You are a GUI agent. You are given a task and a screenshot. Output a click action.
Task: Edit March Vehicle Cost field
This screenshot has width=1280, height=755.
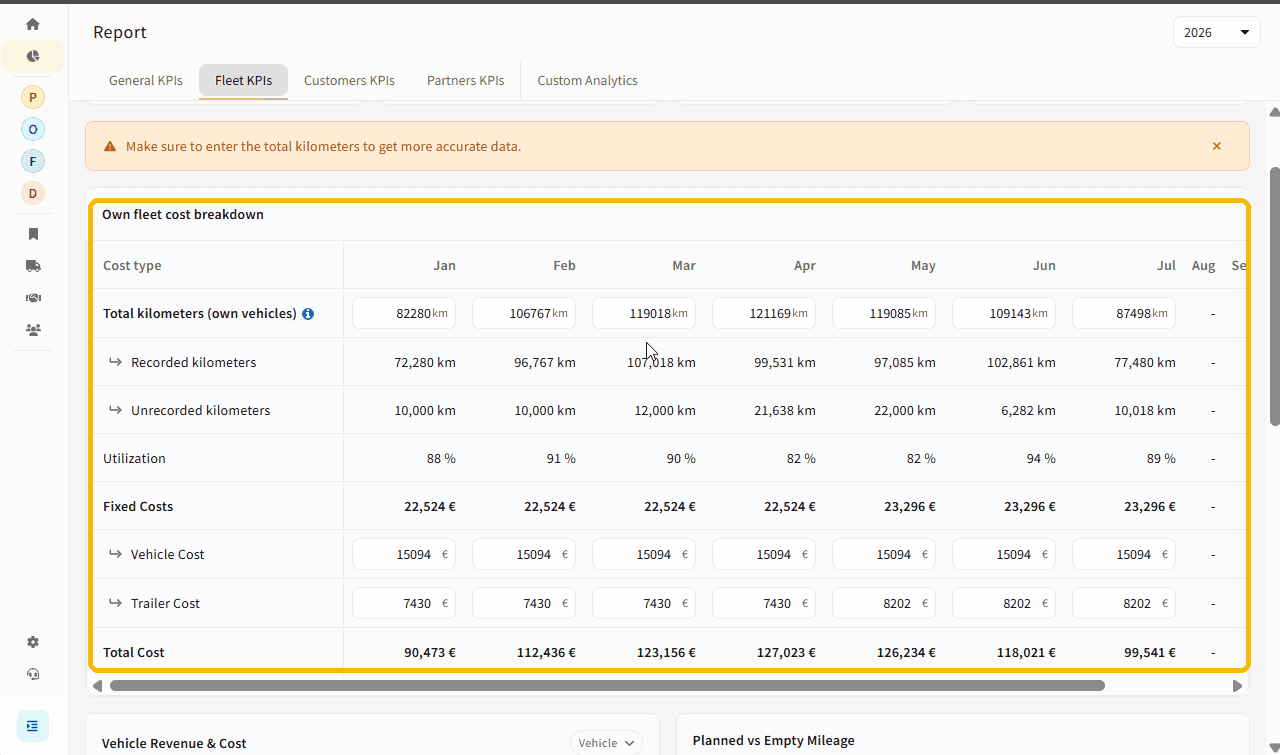click(644, 554)
